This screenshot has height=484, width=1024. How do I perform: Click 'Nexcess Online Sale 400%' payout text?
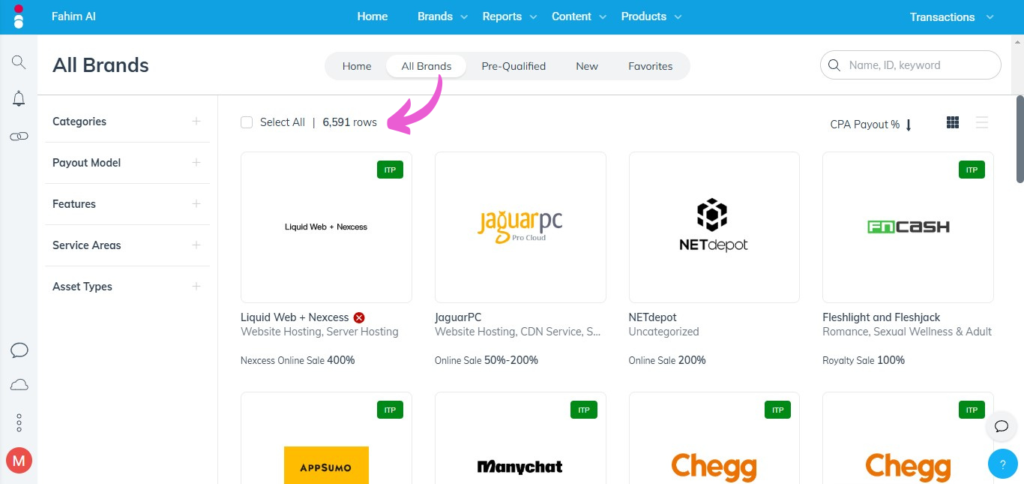[x=298, y=360]
